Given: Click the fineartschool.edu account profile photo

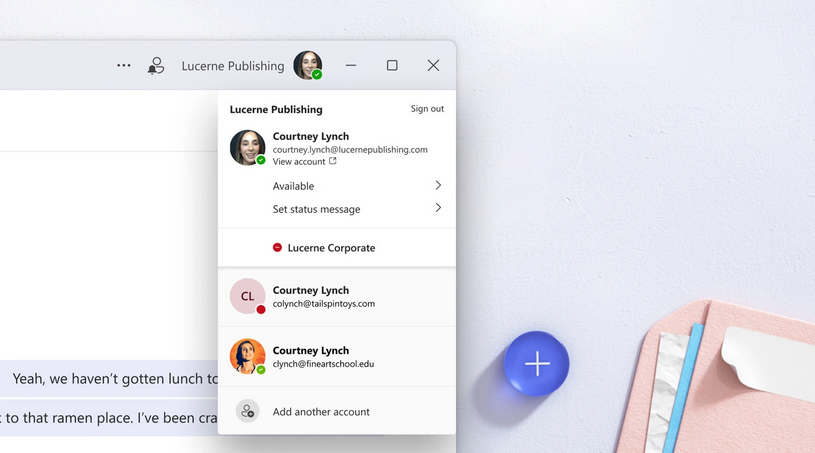Looking at the screenshot, I should coord(247,356).
